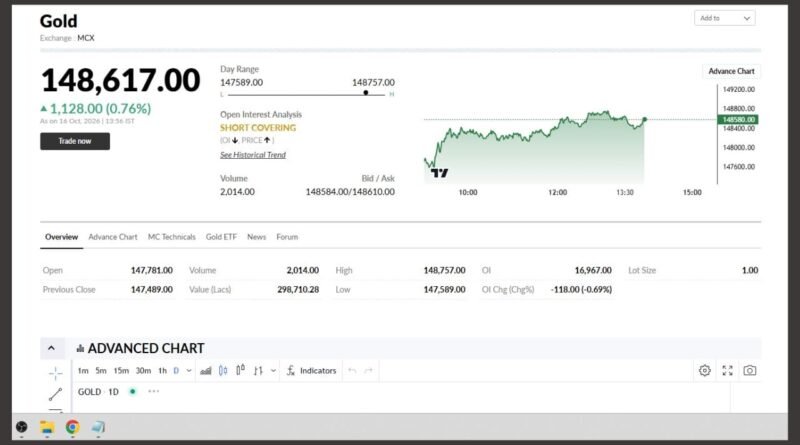Collapse the Advanced Chart section
The height and width of the screenshot is (445, 800).
(x=52, y=348)
